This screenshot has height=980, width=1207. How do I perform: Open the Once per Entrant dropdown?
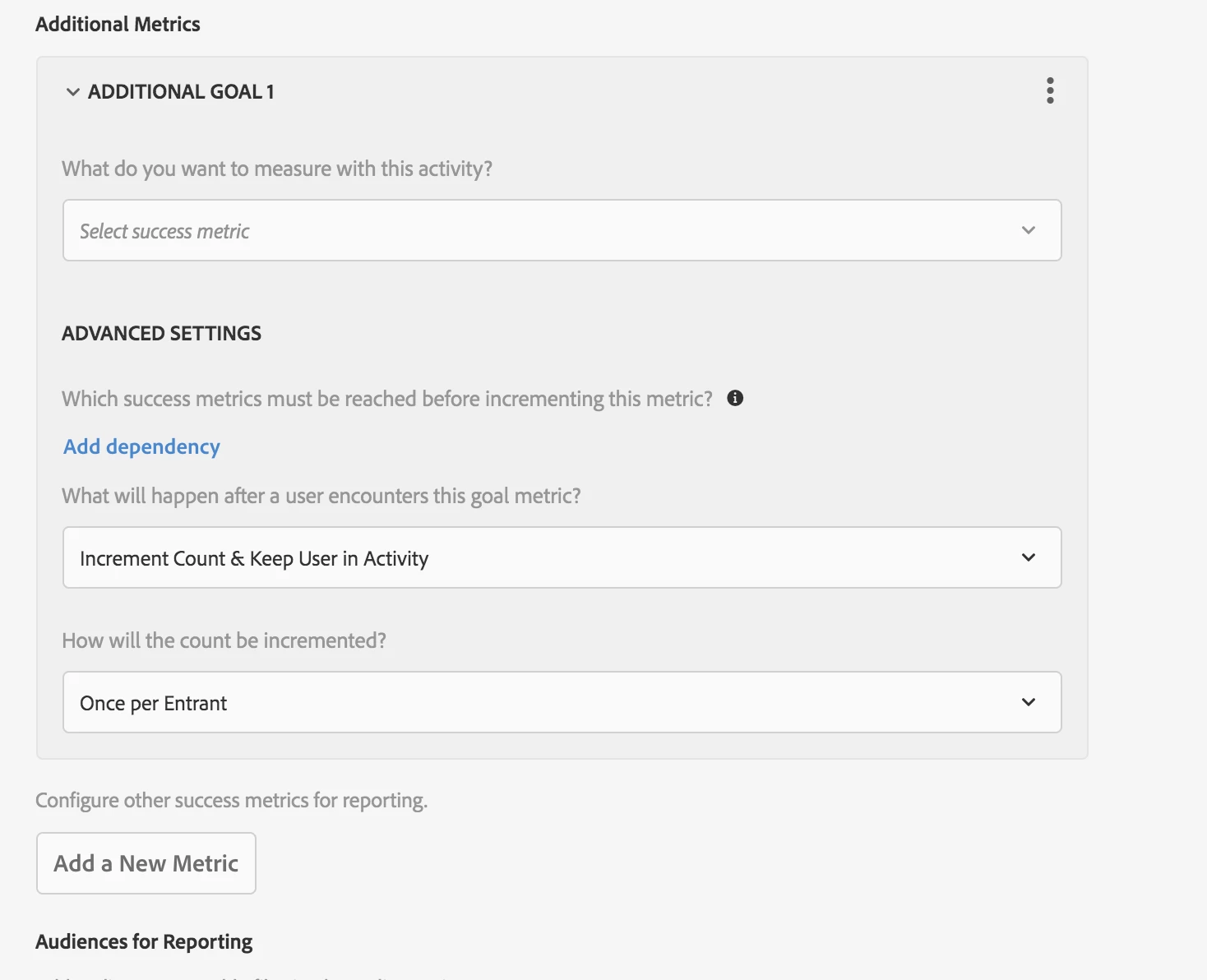543,703
